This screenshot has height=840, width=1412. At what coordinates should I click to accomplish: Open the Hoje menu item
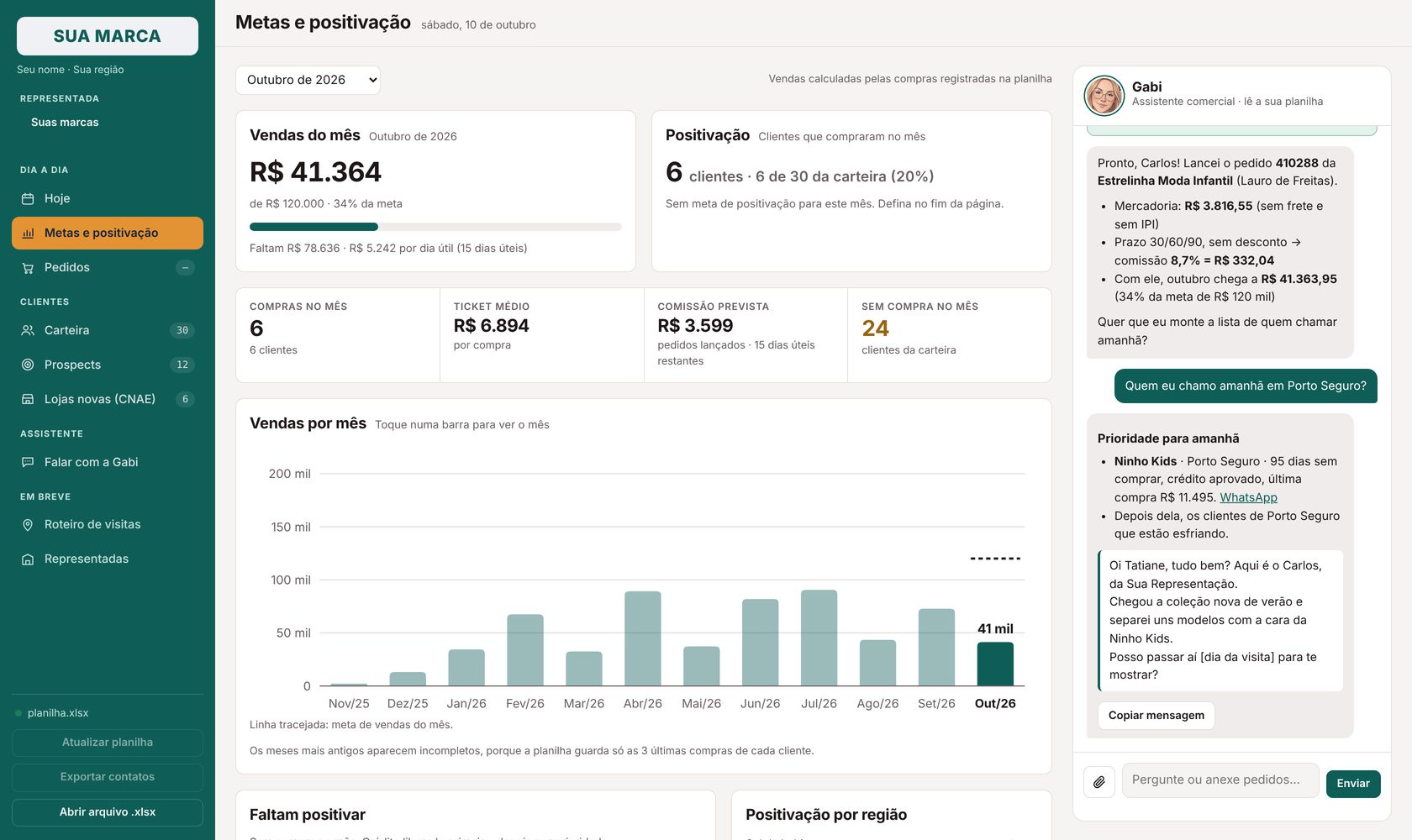click(108, 199)
